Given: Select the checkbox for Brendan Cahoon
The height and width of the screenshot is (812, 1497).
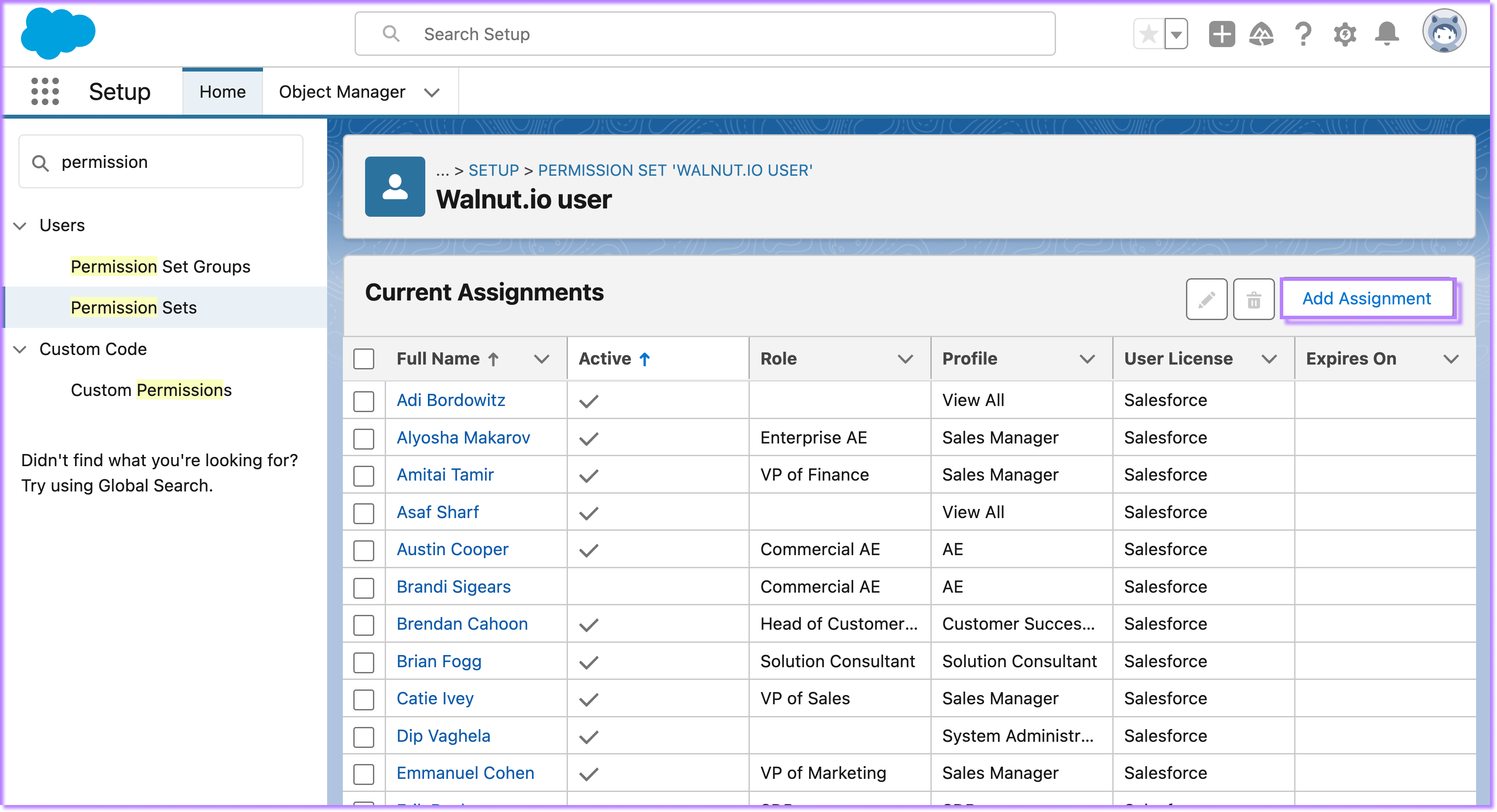Looking at the screenshot, I should [364, 624].
